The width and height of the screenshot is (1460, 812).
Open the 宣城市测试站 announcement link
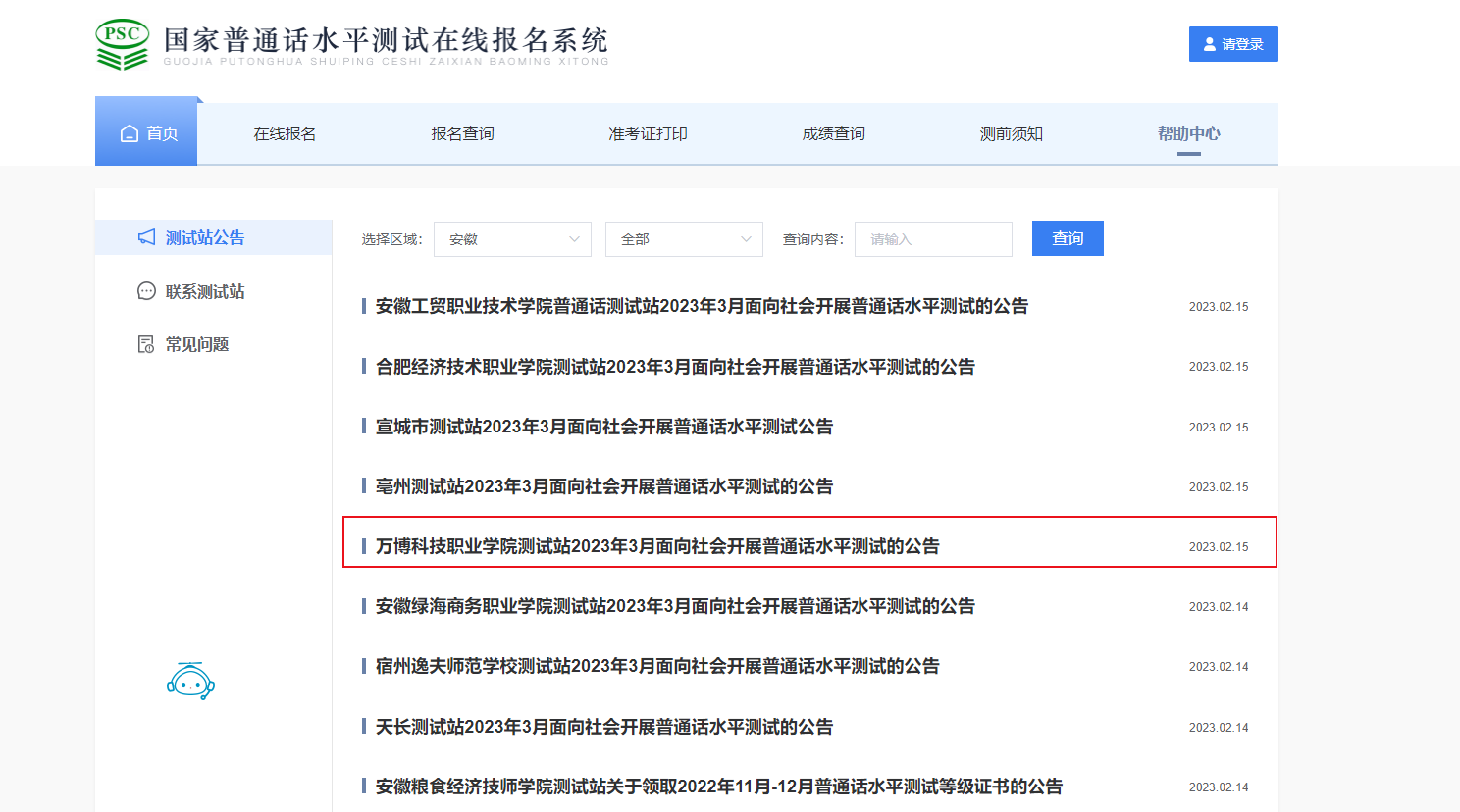pos(604,427)
